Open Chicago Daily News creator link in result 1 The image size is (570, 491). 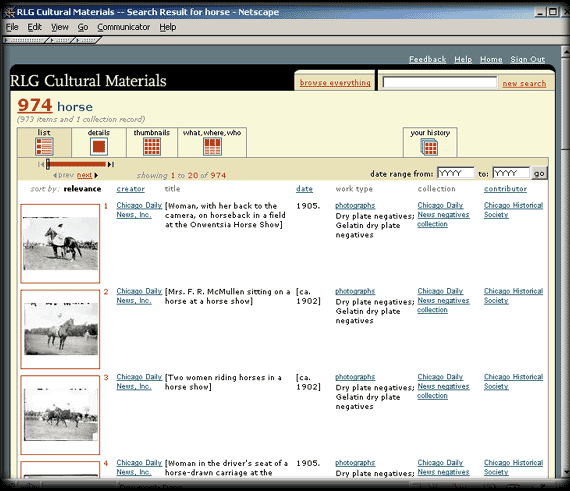tap(139, 210)
